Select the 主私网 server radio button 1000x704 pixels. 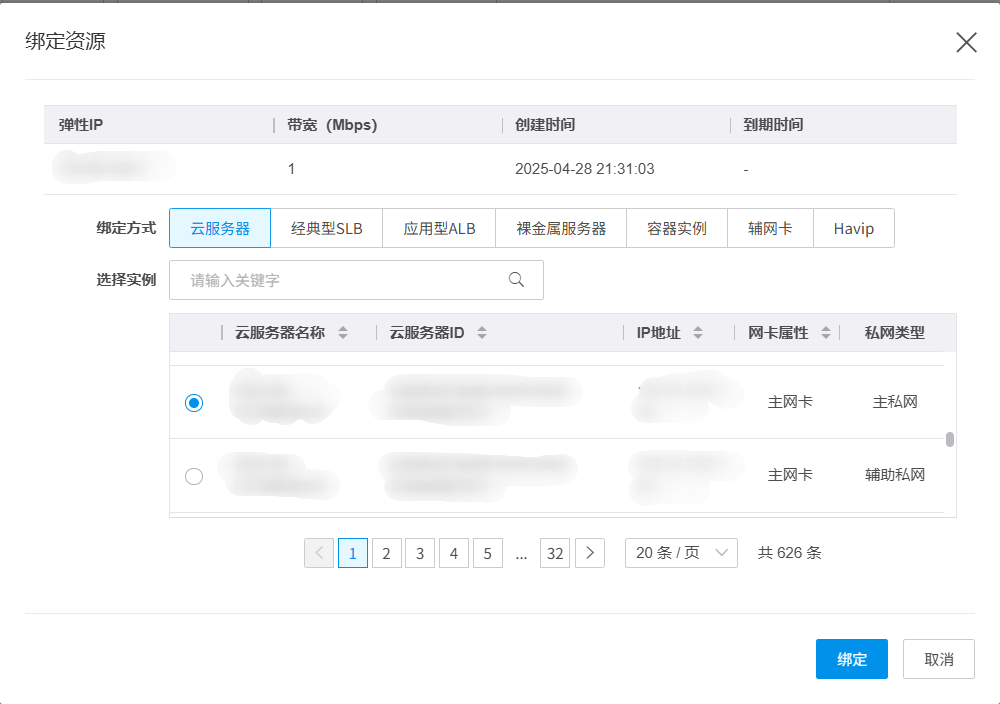tap(194, 402)
